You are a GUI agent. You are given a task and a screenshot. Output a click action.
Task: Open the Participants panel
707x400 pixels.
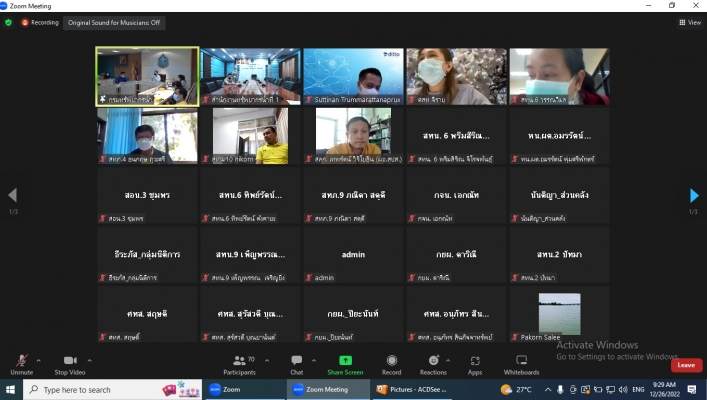tap(239, 365)
